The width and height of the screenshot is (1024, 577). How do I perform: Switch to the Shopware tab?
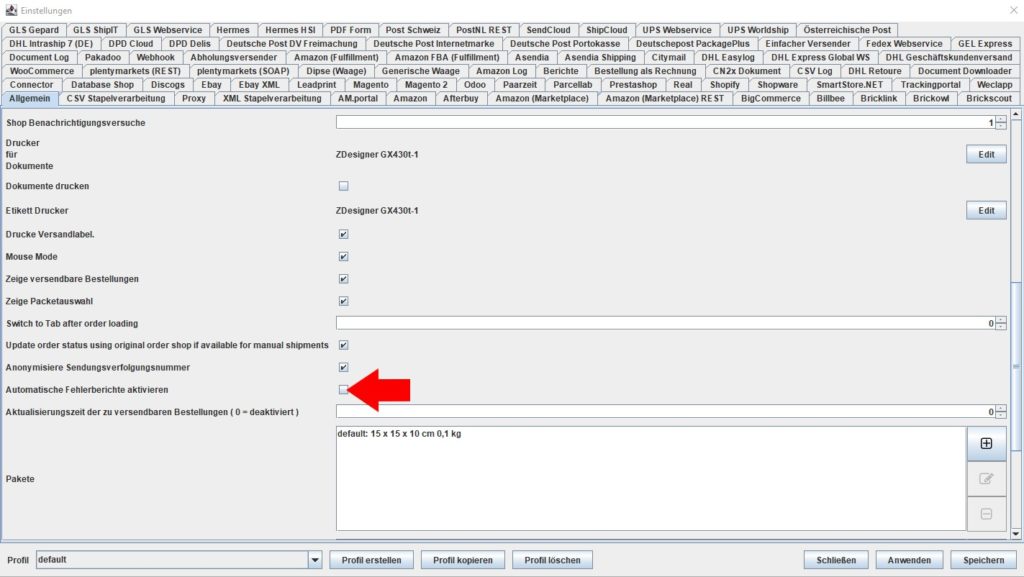[777, 85]
